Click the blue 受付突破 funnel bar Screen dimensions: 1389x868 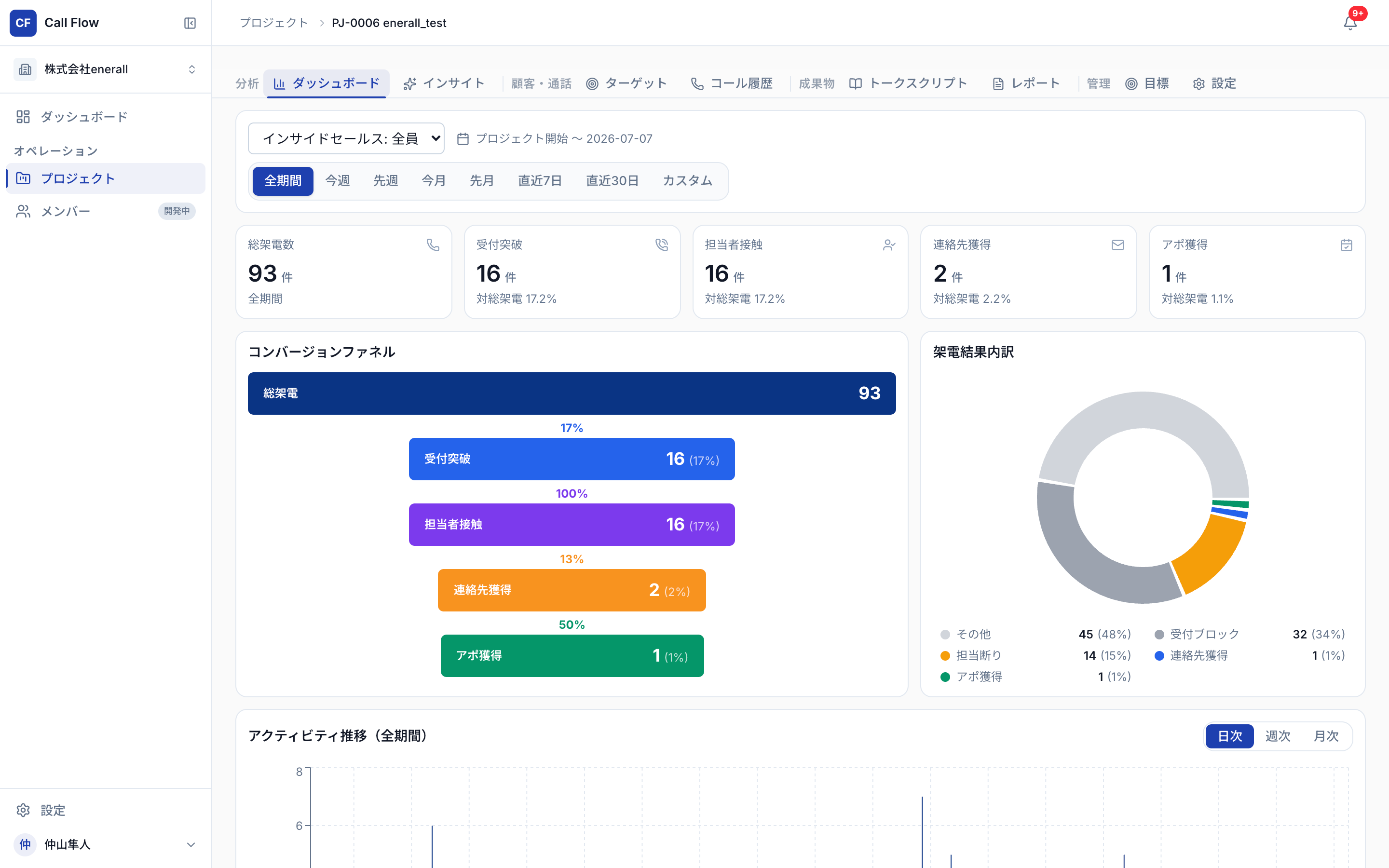(x=572, y=459)
